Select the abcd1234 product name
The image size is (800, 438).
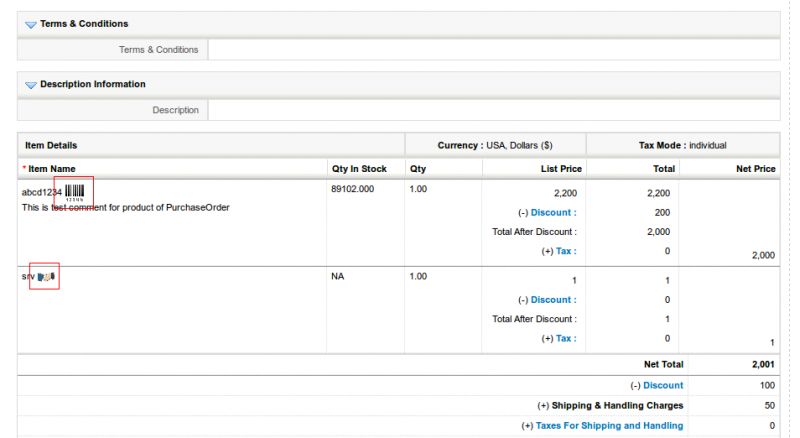(42, 192)
